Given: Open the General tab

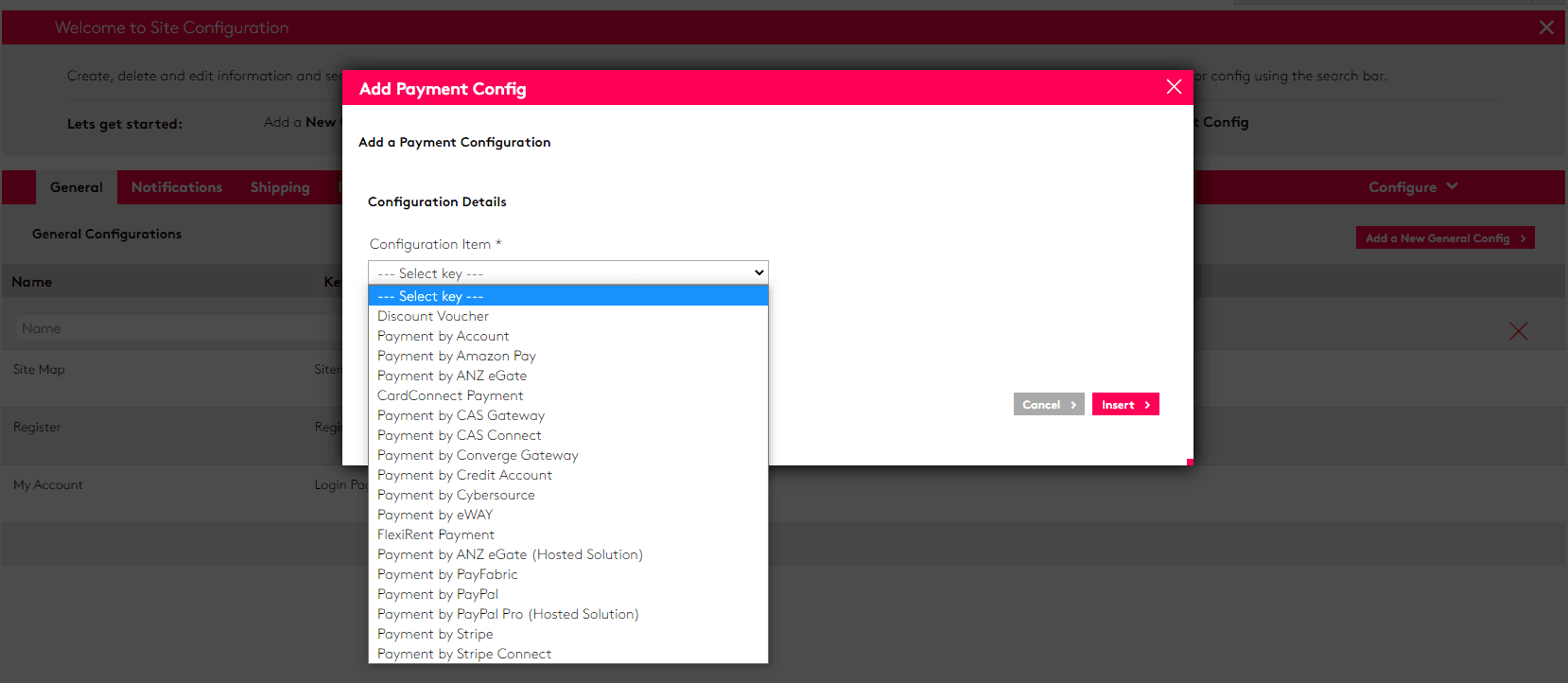Looking at the screenshot, I should point(77,187).
